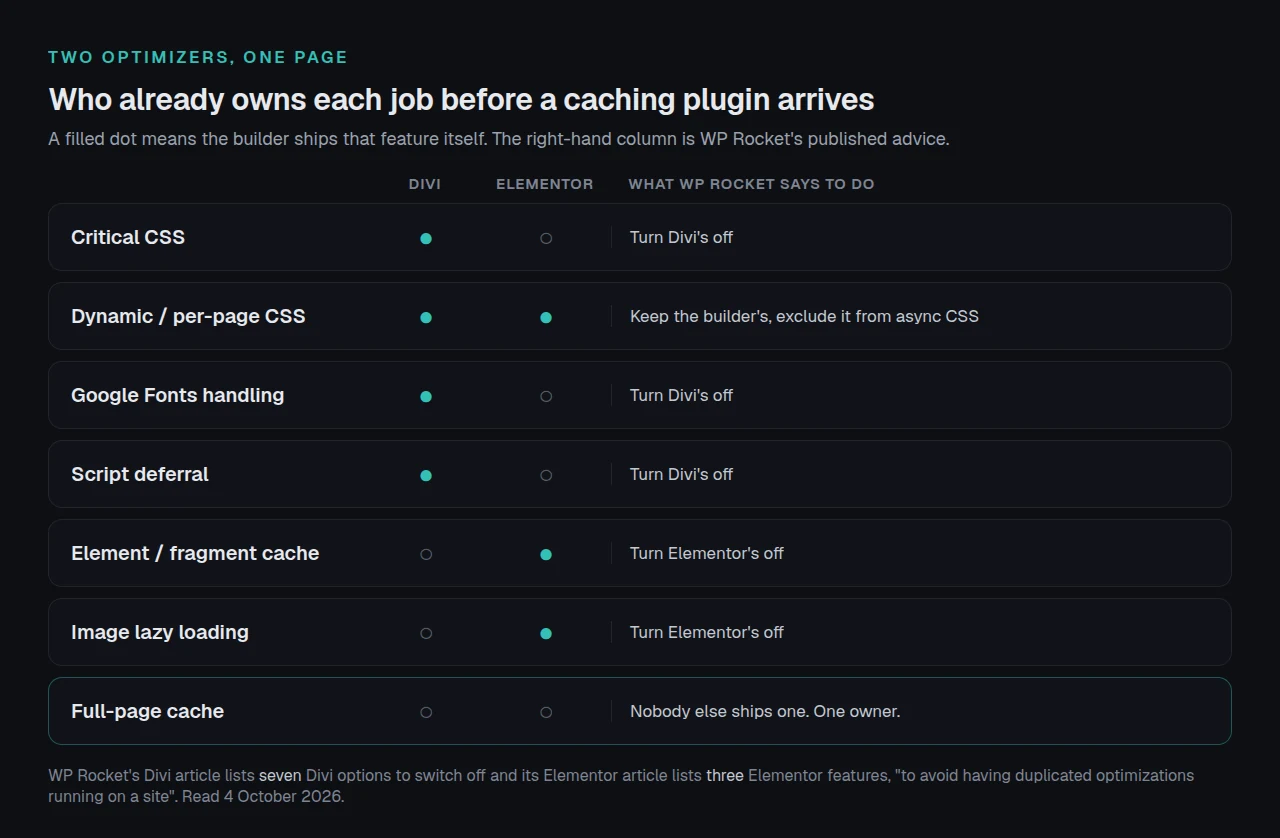Select the Divi dot in Image lazy loading row
The width and height of the screenshot is (1280, 838).
point(426,633)
